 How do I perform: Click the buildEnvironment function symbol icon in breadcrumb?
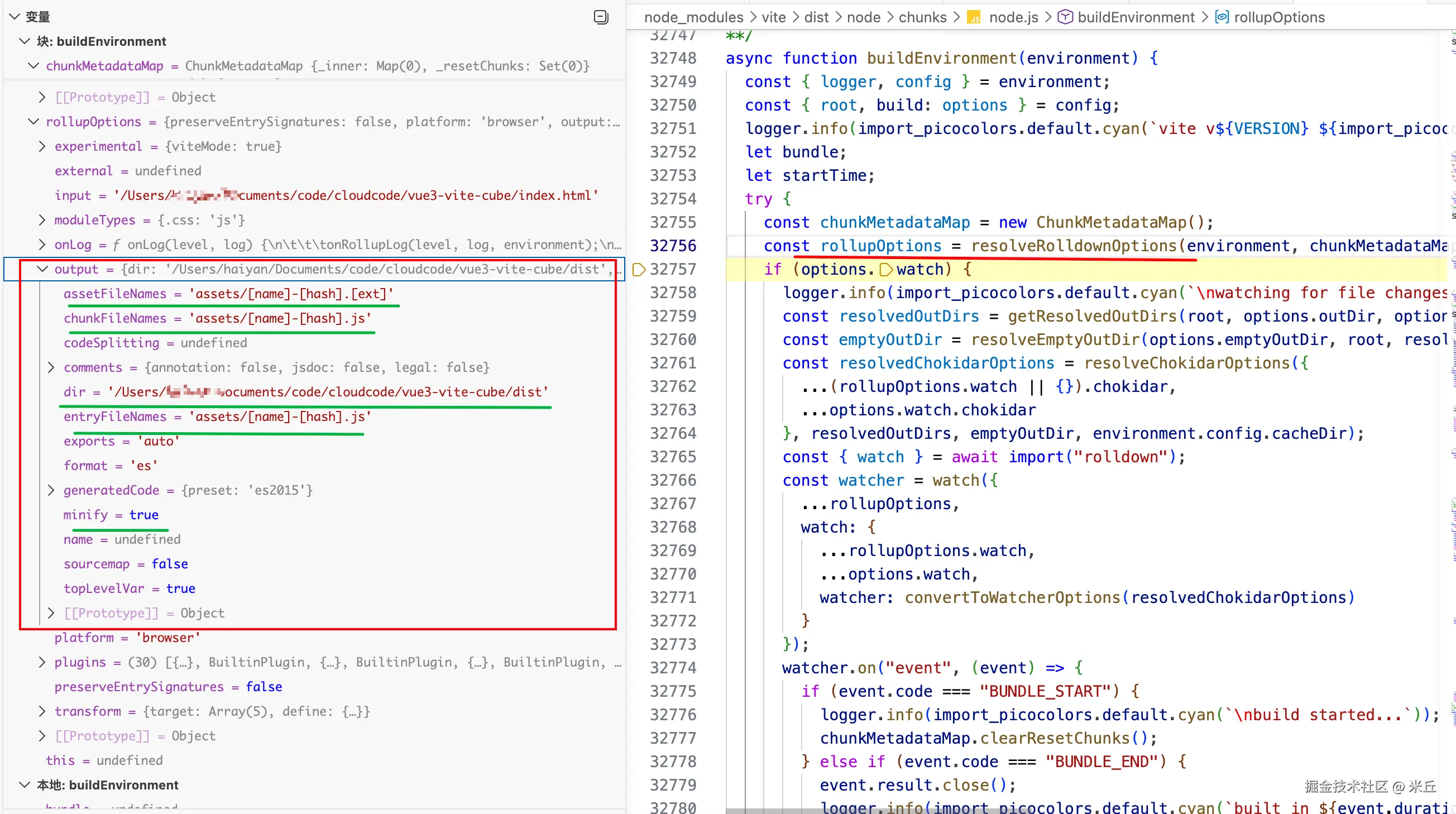coord(1065,17)
